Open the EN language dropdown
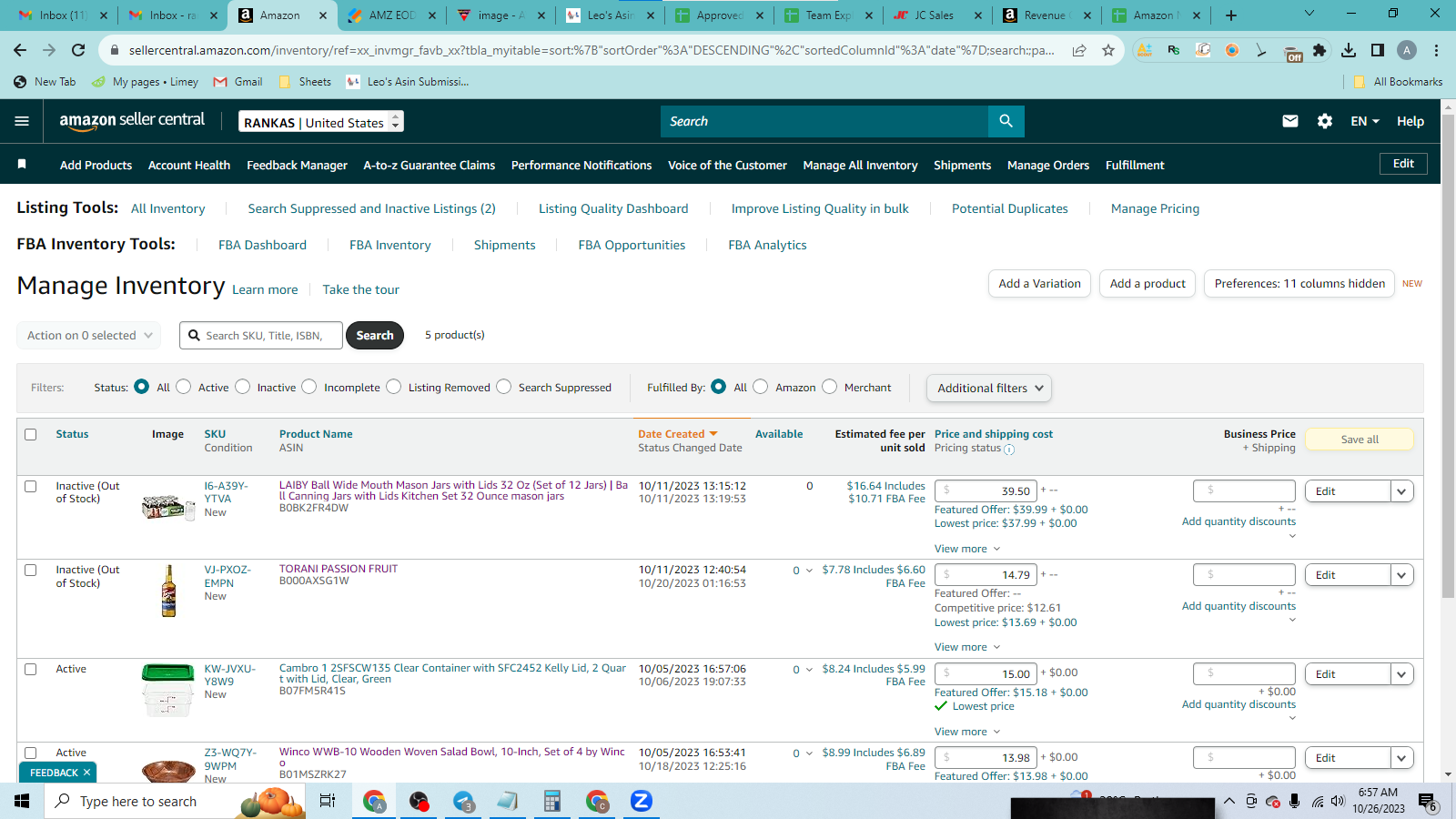1456x819 pixels. 1365,121
